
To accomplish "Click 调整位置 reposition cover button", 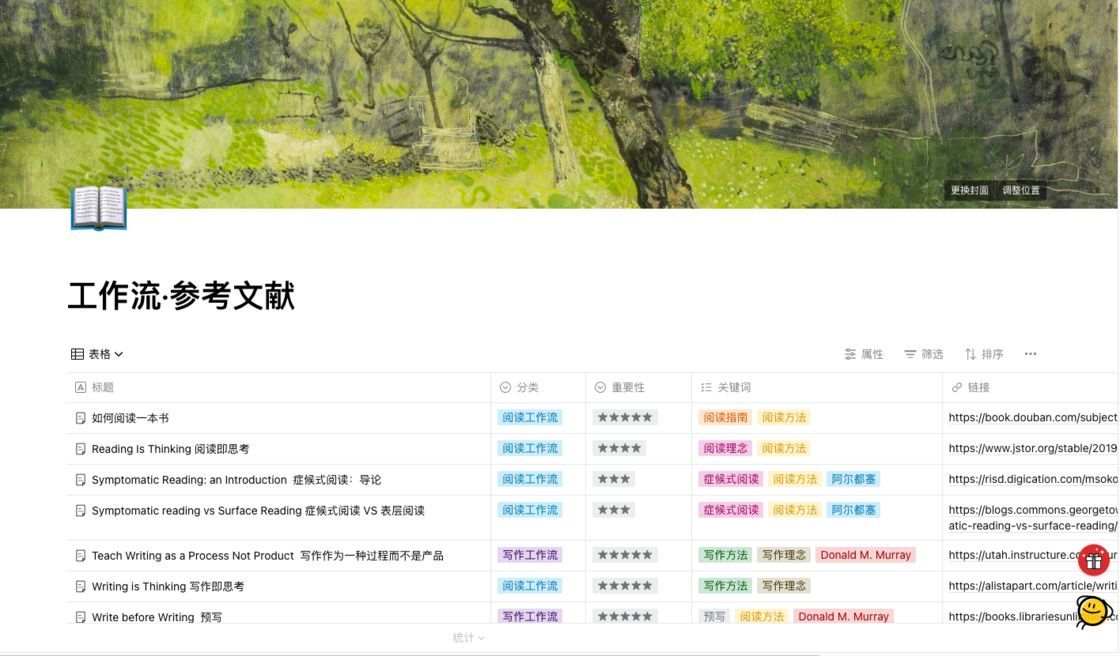I will tap(1021, 190).
